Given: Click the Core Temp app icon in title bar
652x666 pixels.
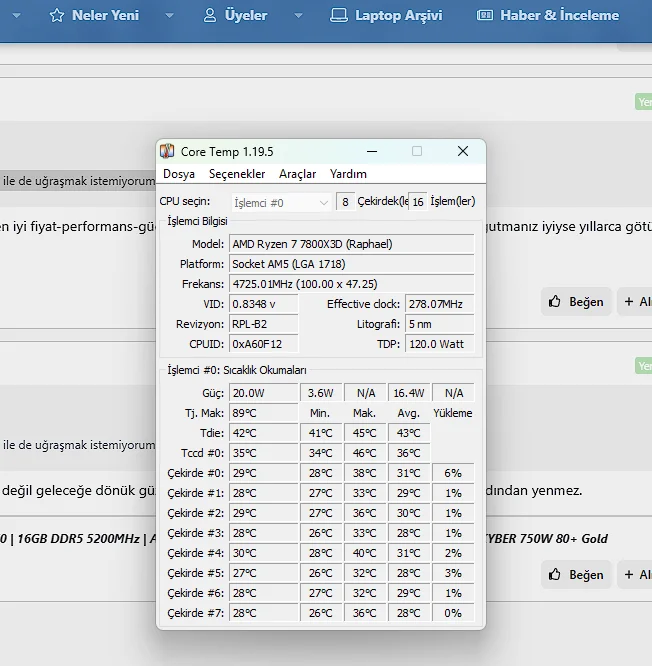Looking at the screenshot, I should pyautogui.click(x=167, y=151).
